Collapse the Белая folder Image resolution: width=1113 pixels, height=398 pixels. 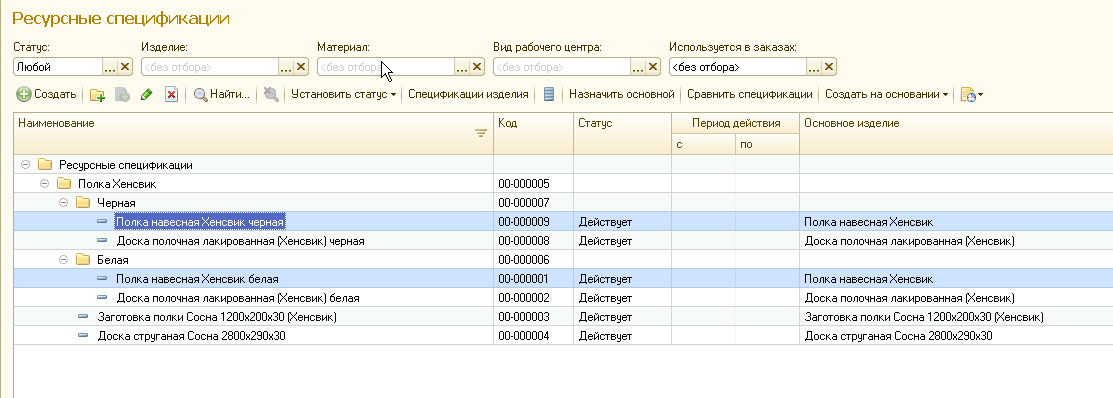(64, 260)
